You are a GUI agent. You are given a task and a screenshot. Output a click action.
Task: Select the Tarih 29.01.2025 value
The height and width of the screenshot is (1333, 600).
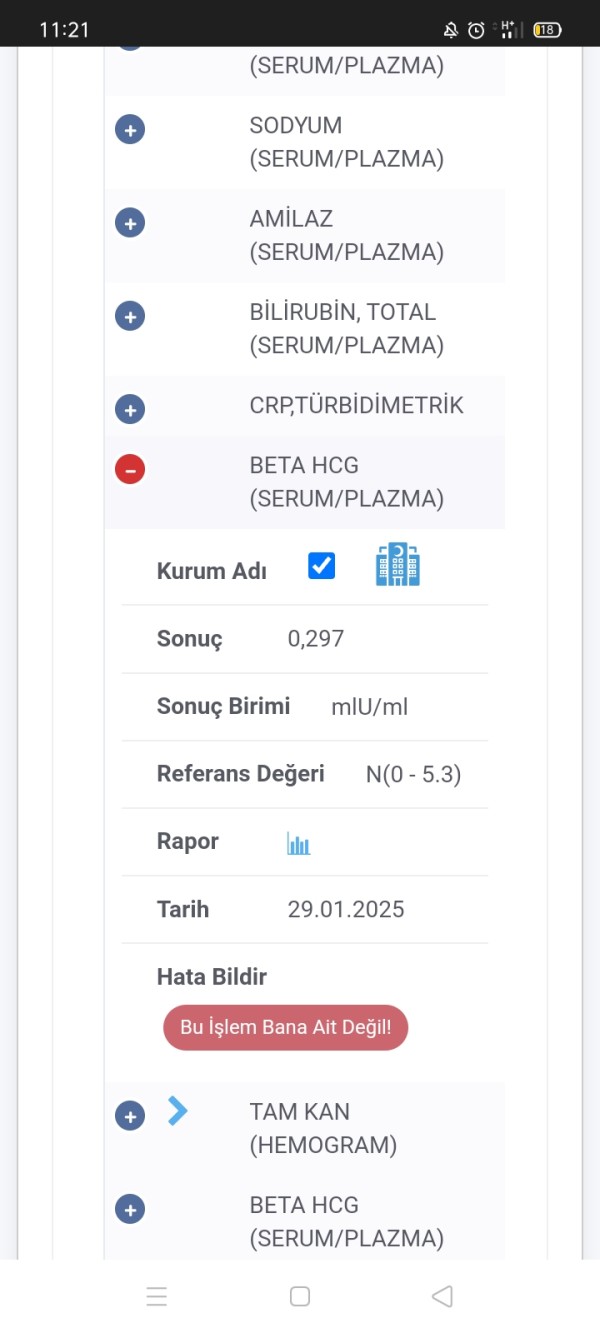pyautogui.click(x=346, y=909)
